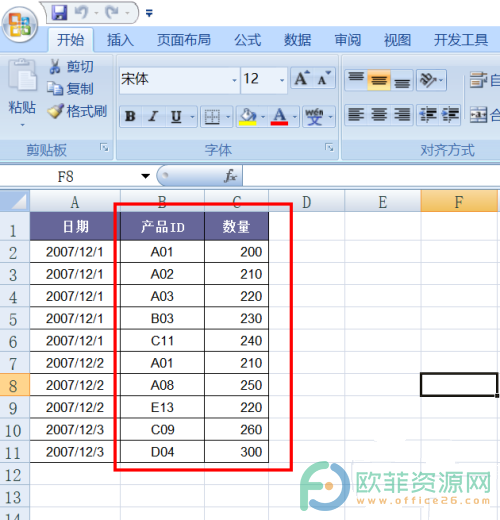This screenshot has height=520, width=500.
Task: Expand the border options arrow
Action: point(228,117)
